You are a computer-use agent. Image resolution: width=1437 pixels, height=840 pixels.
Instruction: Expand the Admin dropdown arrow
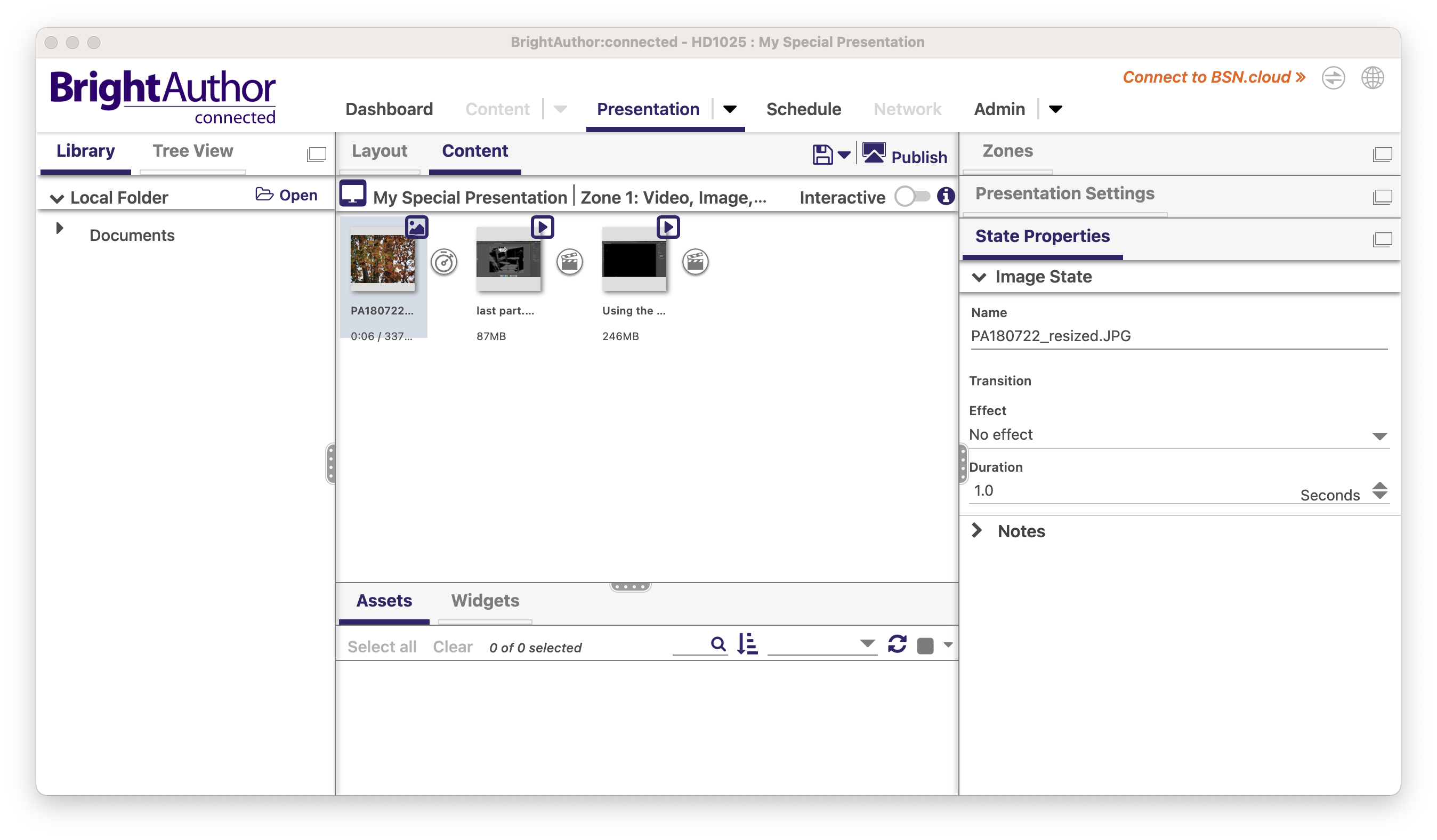point(1055,109)
